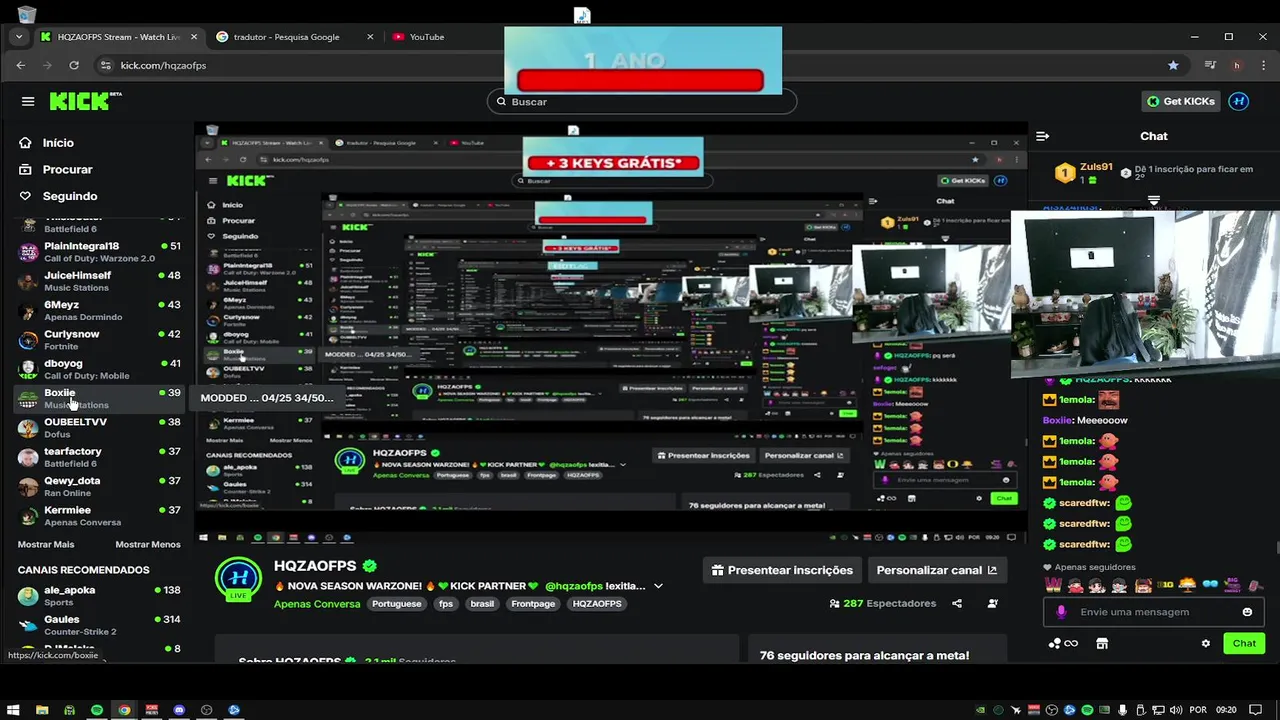The width and height of the screenshot is (1280, 720).
Task: Open OUBEELTVV Dofus channel in sidebar
Action: [x=99, y=428]
